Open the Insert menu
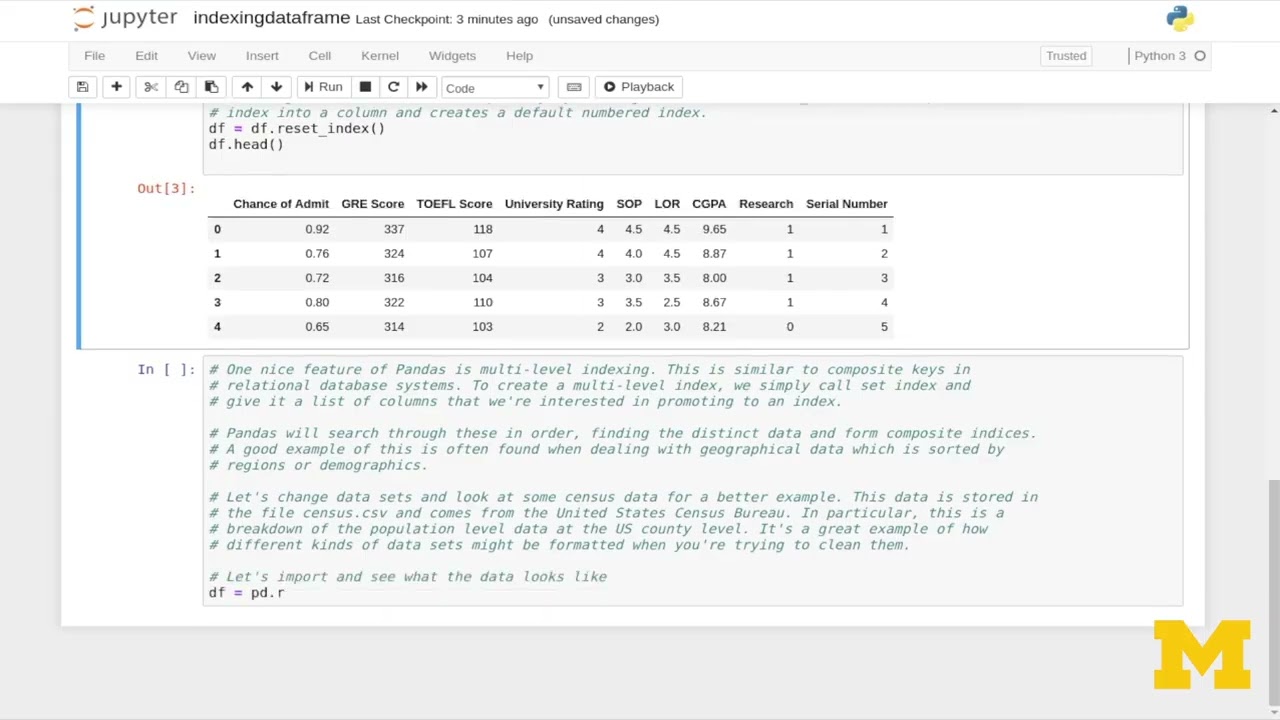This screenshot has width=1280, height=720. pos(262,56)
